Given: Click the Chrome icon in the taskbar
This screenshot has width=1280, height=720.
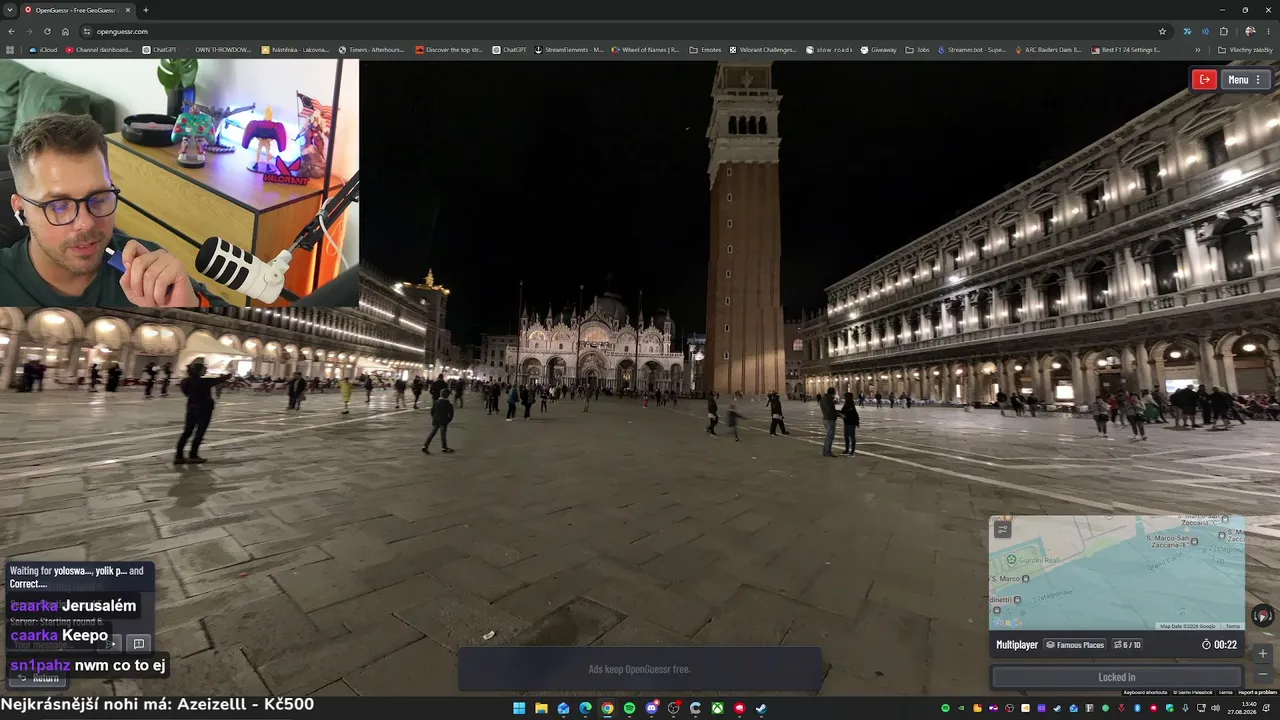Looking at the screenshot, I should point(607,708).
